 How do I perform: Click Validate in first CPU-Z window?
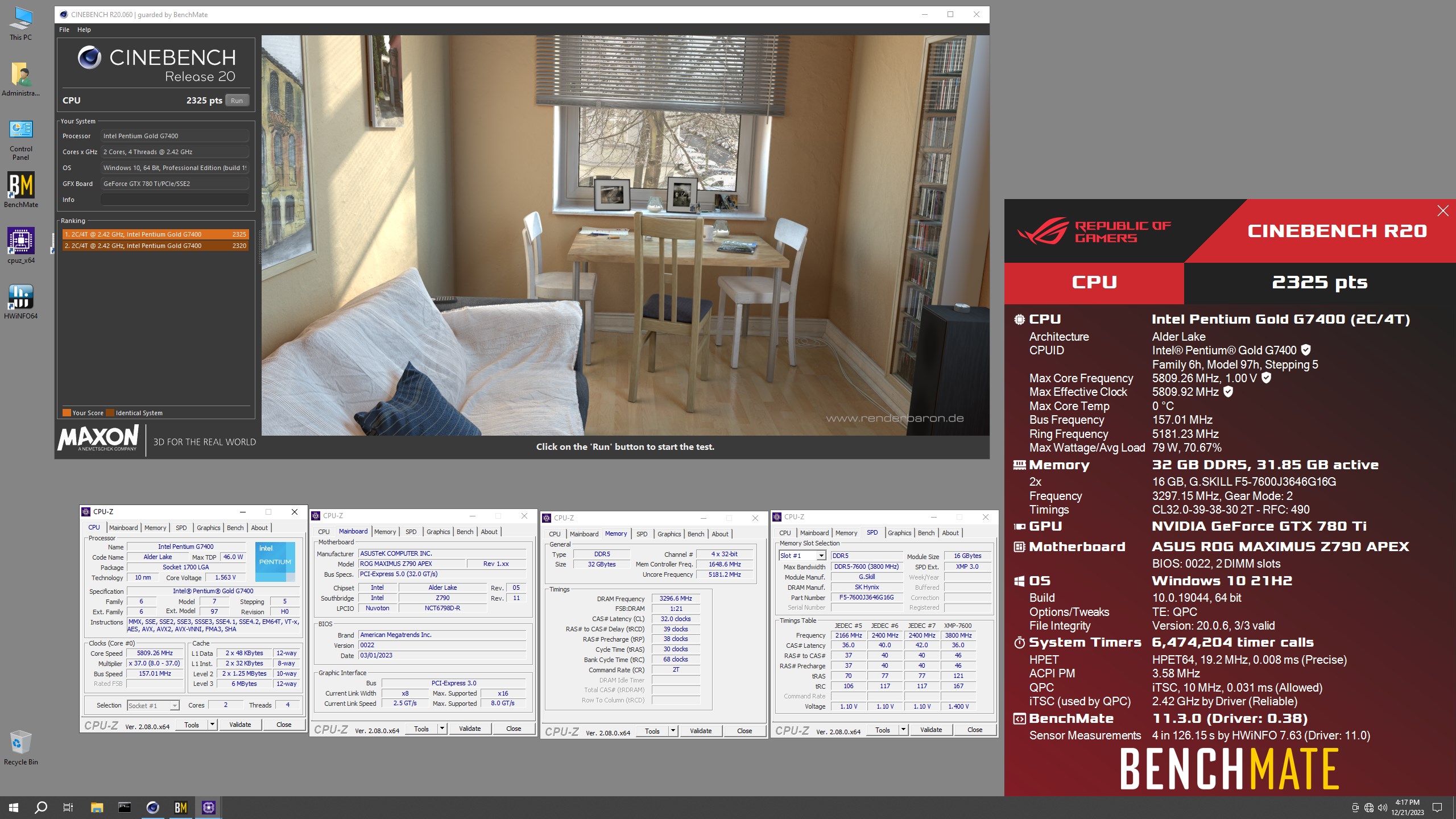(240, 725)
